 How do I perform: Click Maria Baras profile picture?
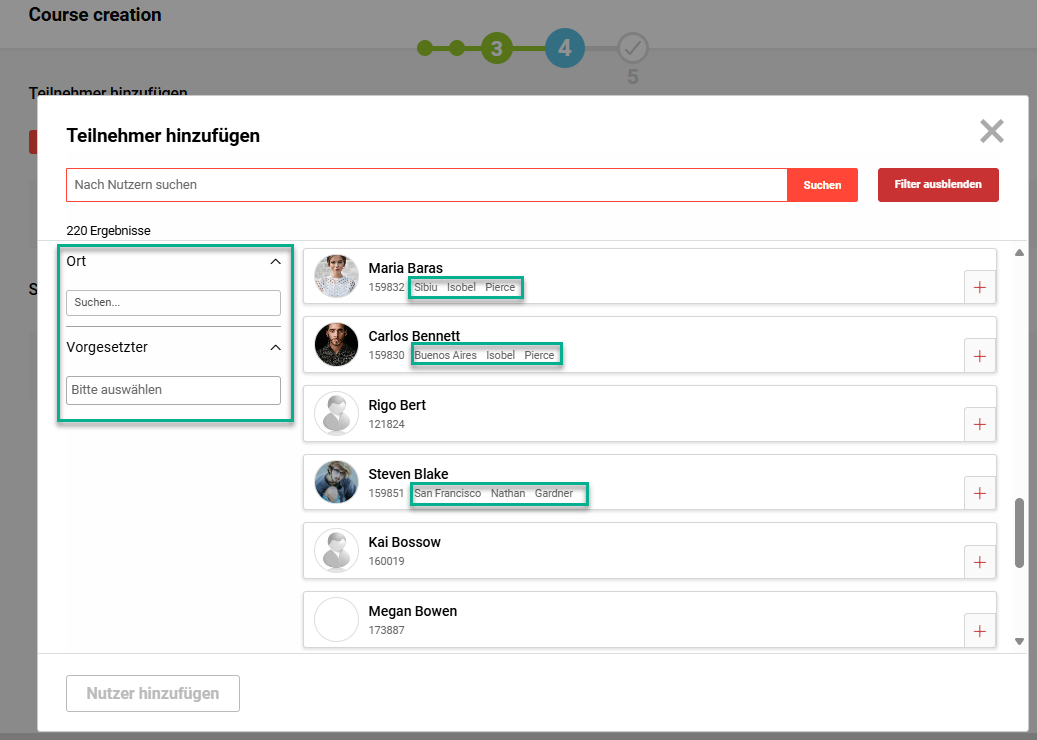click(336, 276)
